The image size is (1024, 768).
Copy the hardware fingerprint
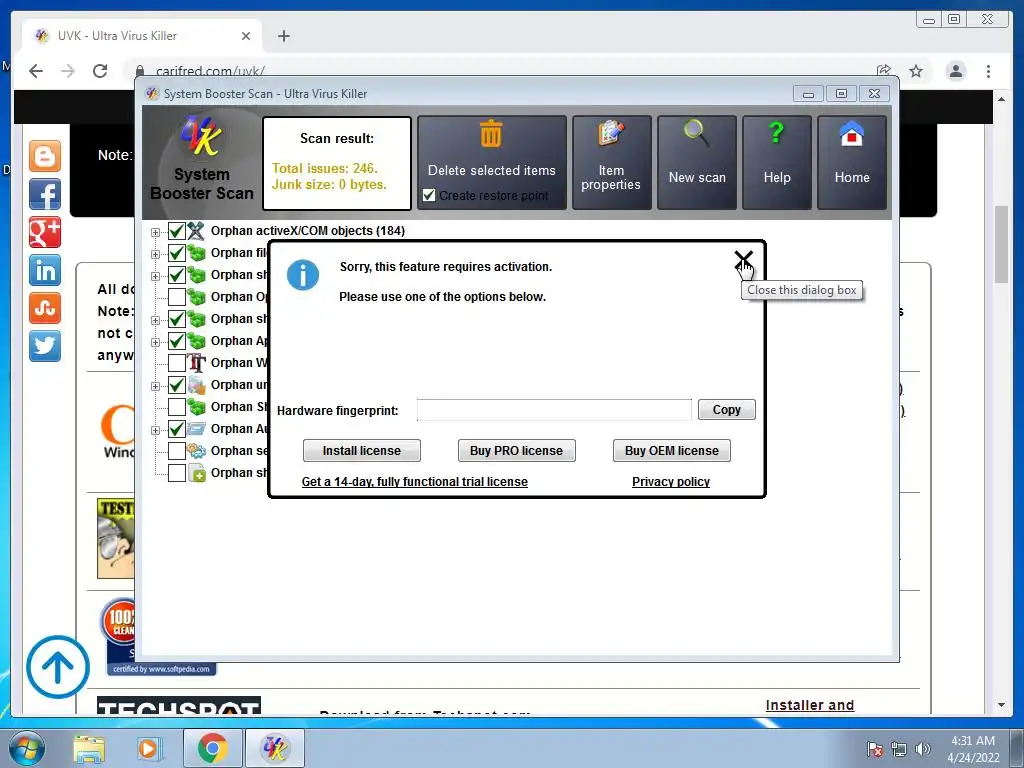(x=726, y=409)
